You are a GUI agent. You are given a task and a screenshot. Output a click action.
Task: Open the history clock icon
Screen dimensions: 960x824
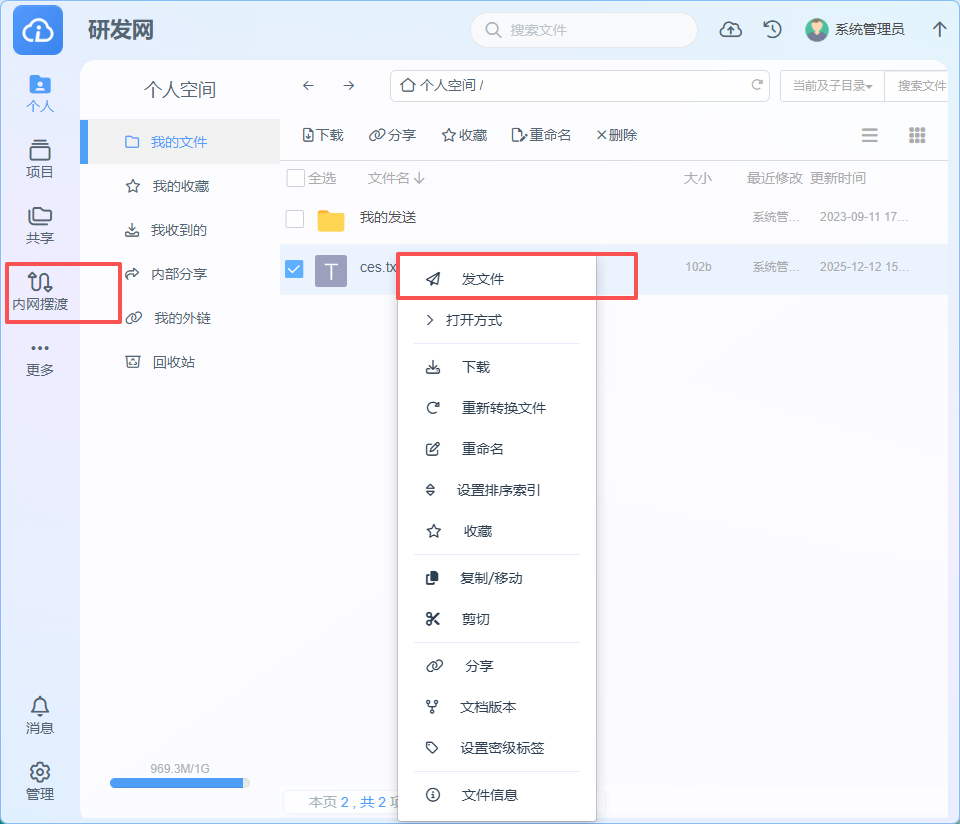(772, 30)
